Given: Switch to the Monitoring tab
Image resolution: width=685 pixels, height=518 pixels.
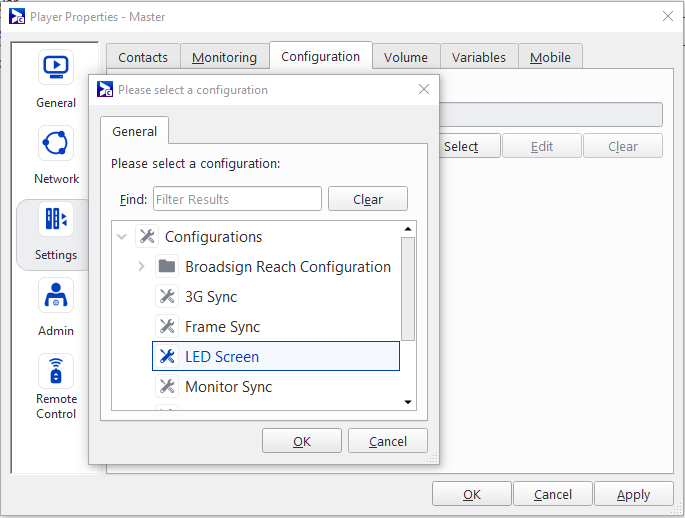Looking at the screenshot, I should [224, 57].
